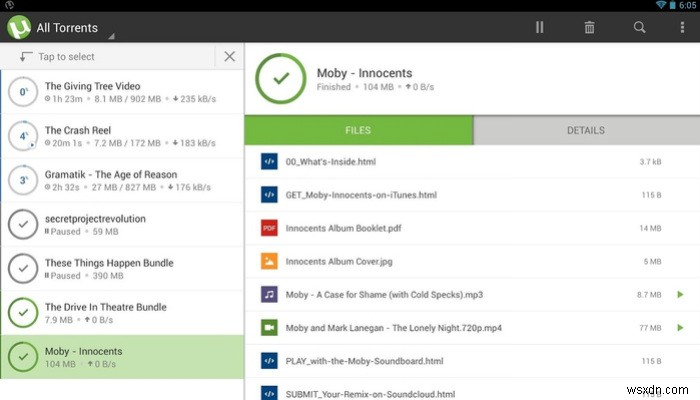Click HTML icon for 00_What's-Inside.html
700x400 pixels.
pyautogui.click(x=269, y=162)
